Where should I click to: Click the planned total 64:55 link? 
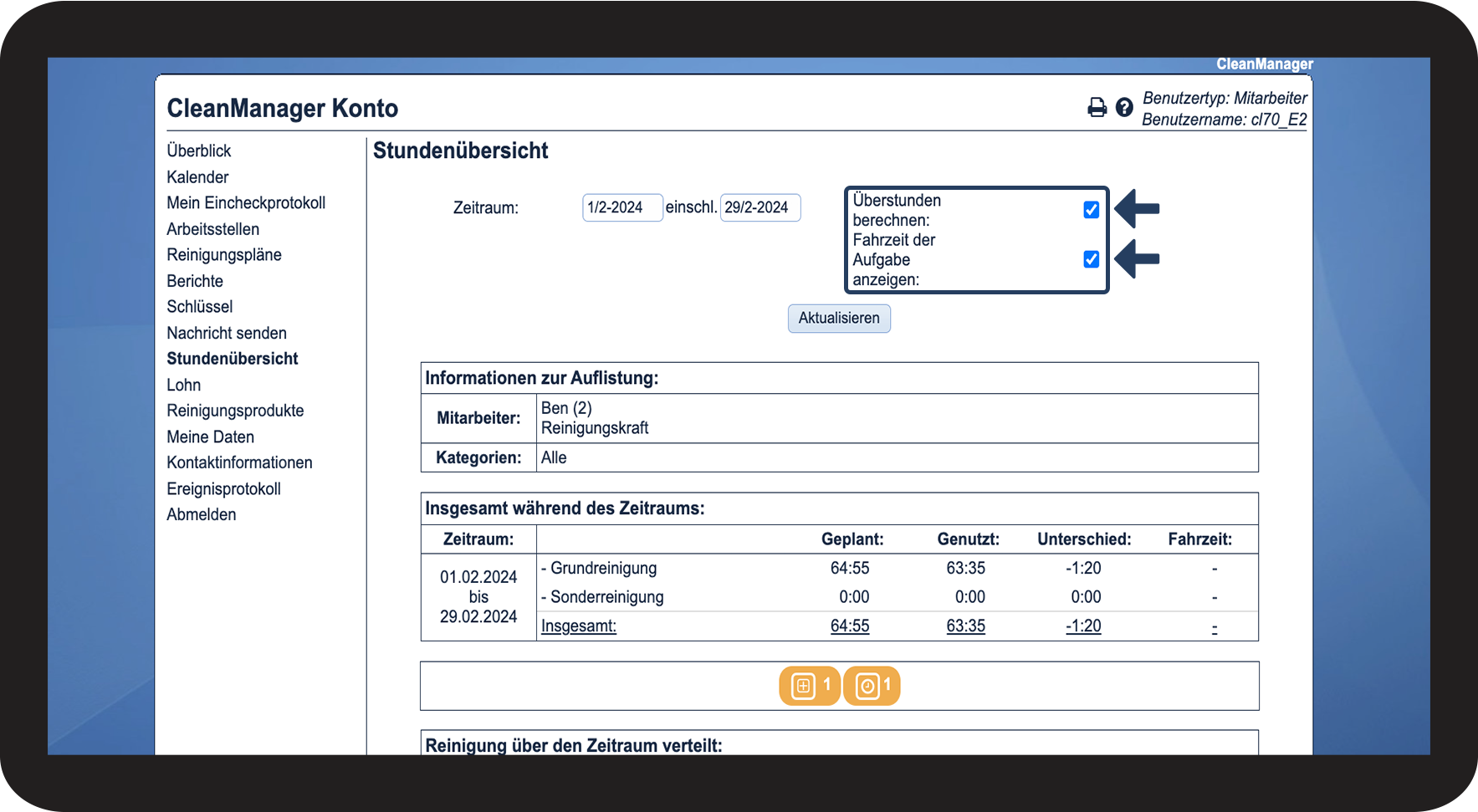coord(850,626)
